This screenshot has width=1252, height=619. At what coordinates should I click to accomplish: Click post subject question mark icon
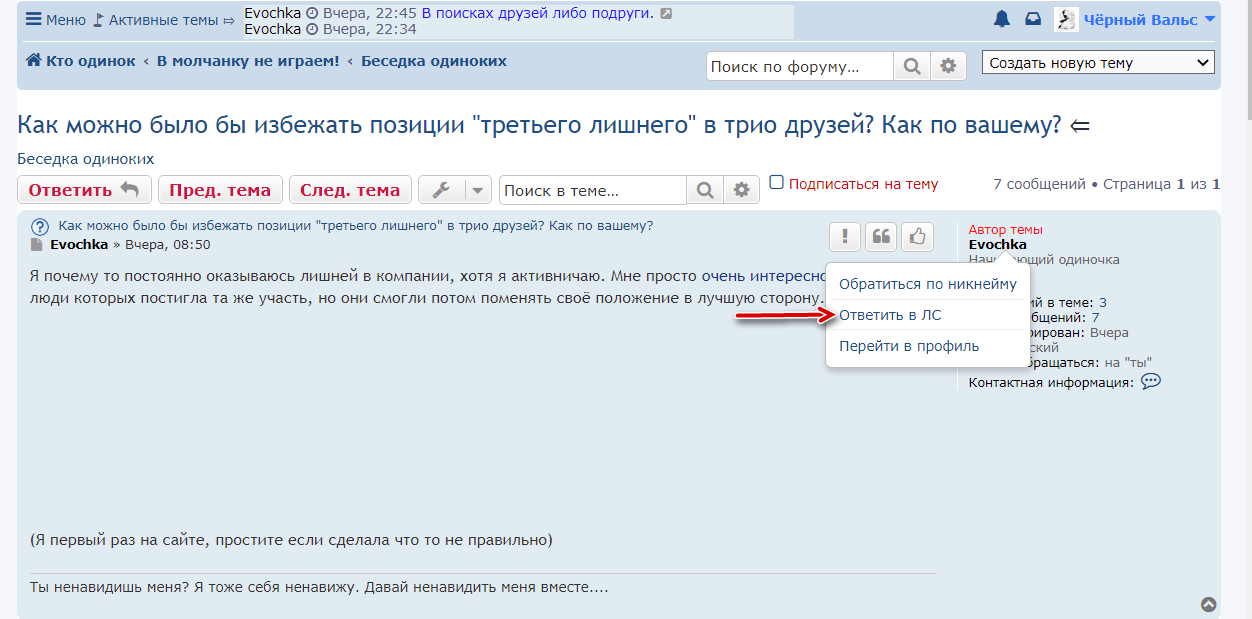(40, 227)
